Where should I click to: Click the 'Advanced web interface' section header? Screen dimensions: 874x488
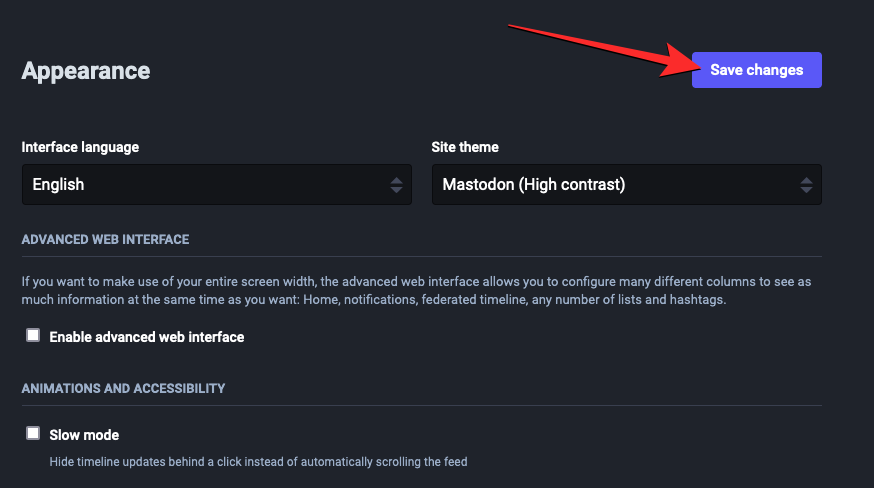[x=105, y=240]
